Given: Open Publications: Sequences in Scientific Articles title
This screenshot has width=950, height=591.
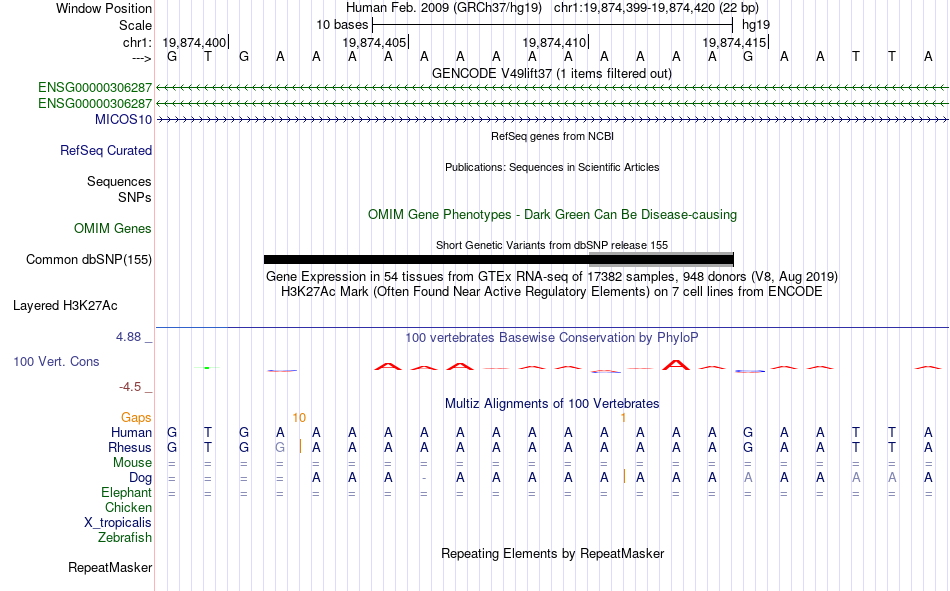Looking at the screenshot, I should pos(552,167).
